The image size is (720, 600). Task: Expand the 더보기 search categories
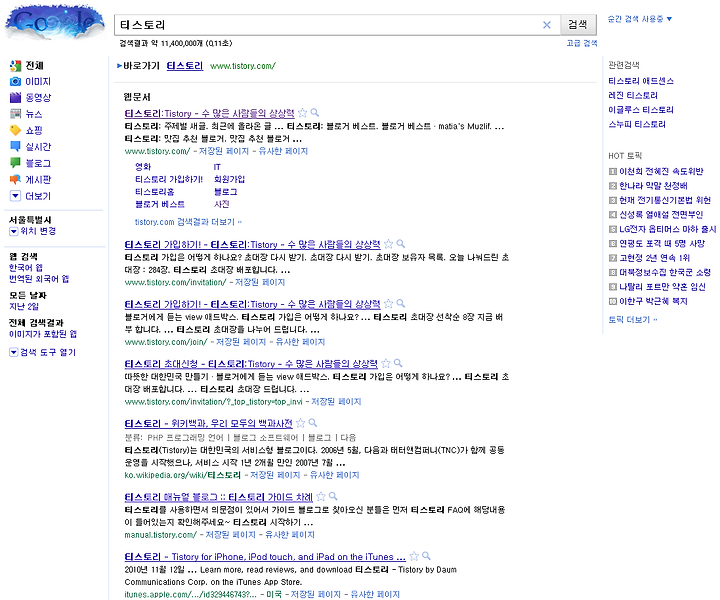point(15,196)
